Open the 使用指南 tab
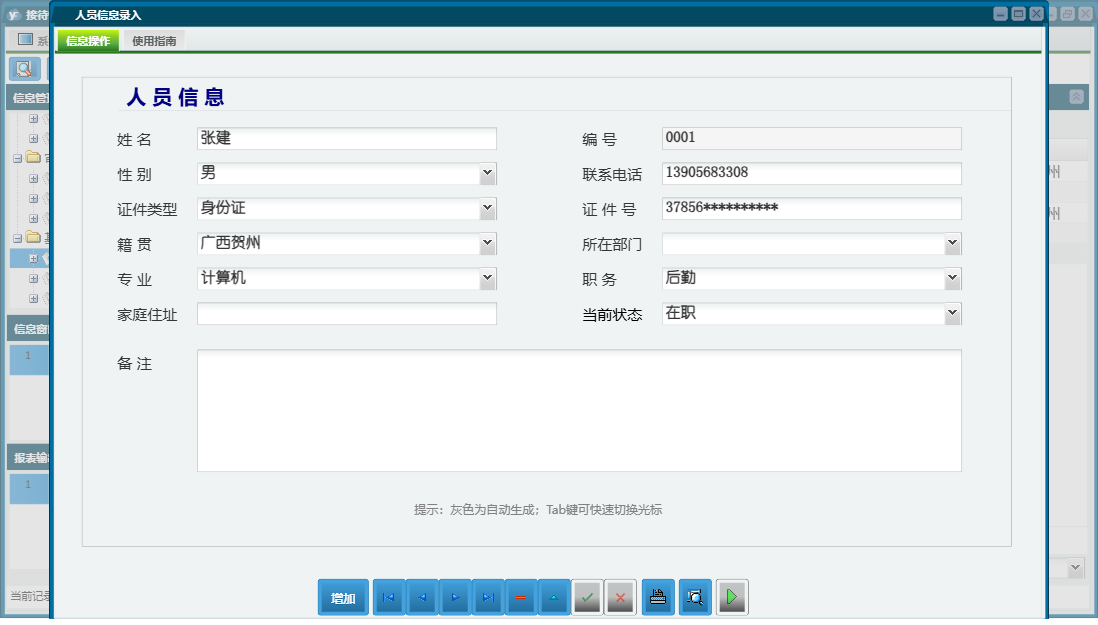This screenshot has height=625, width=1098. pos(154,41)
